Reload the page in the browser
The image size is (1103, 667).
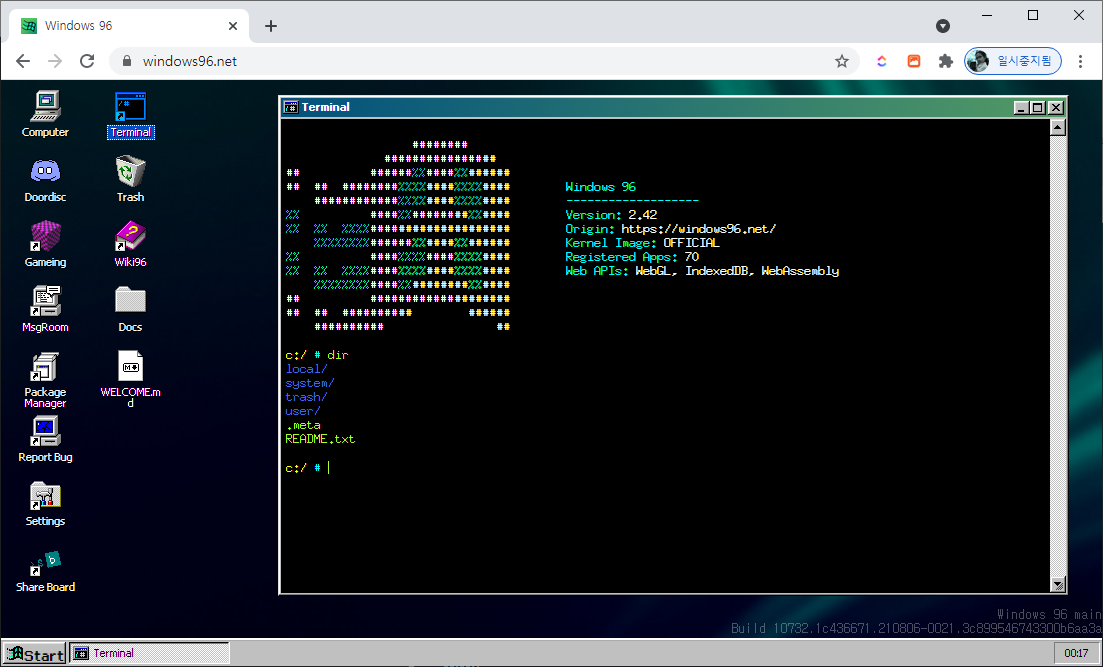click(87, 61)
